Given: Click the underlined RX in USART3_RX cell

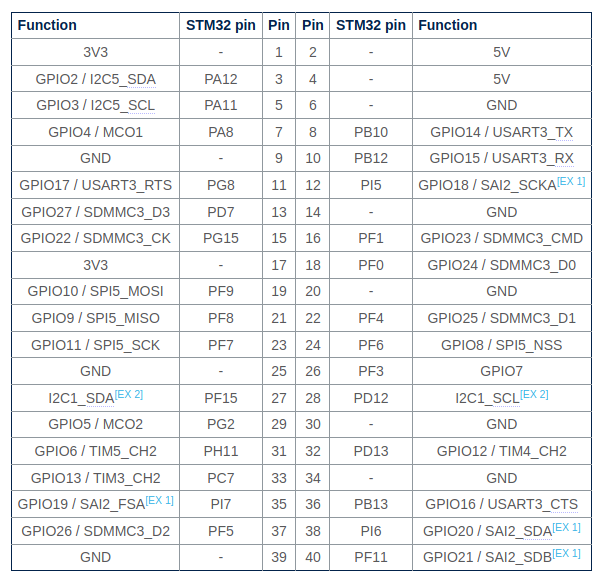Looking at the screenshot, I should (564, 159).
